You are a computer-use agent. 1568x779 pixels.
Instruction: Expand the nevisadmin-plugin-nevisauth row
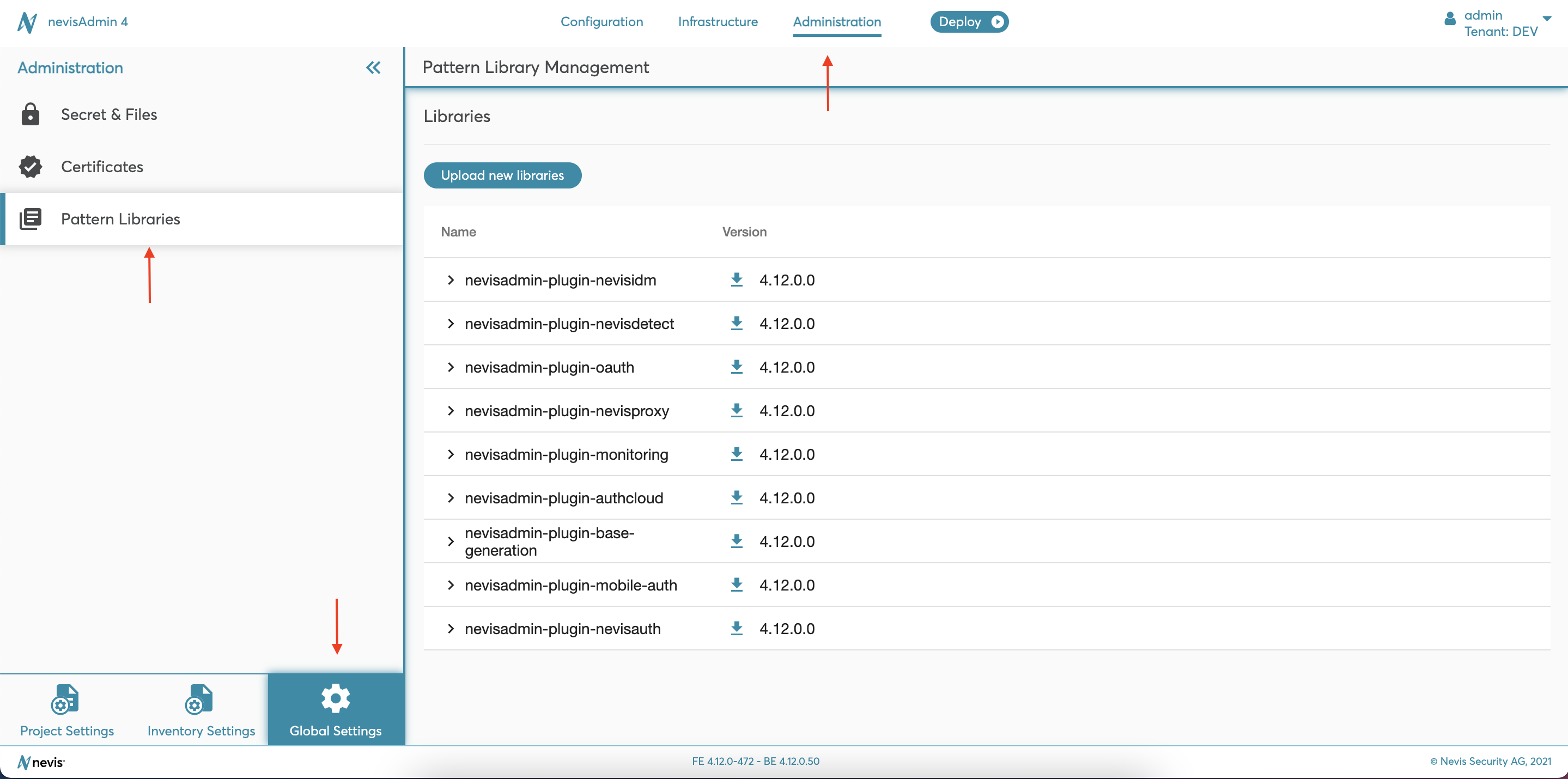451,629
